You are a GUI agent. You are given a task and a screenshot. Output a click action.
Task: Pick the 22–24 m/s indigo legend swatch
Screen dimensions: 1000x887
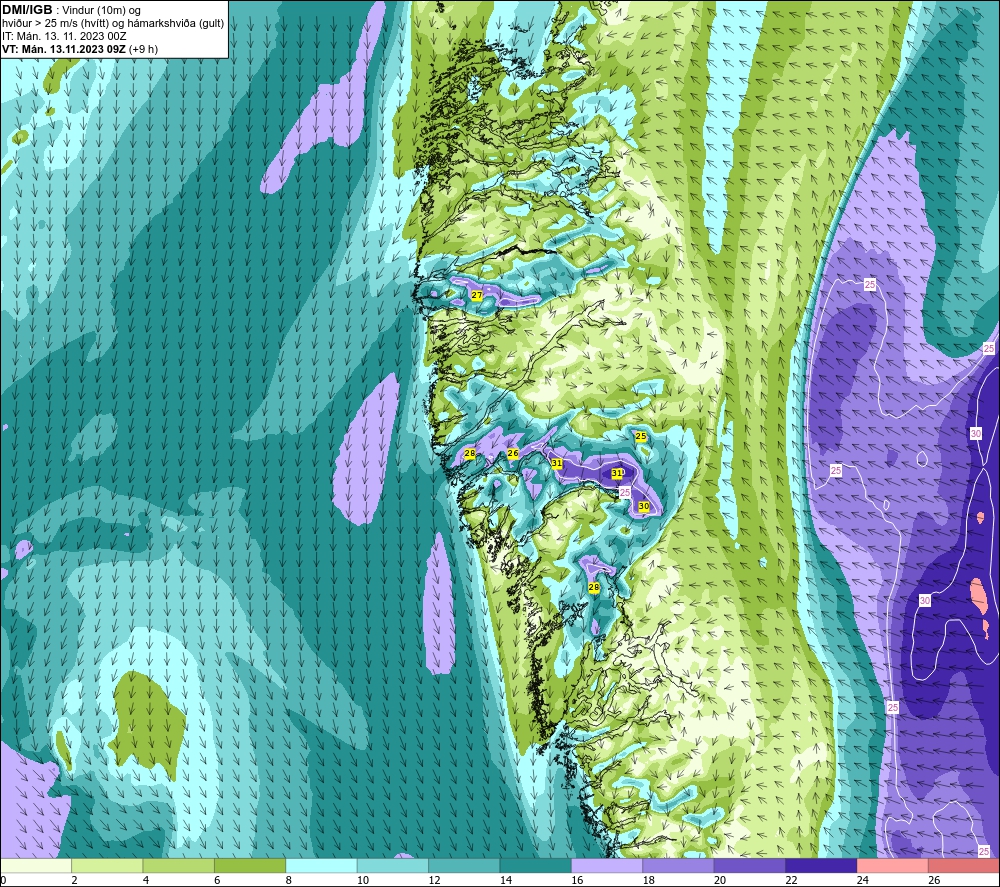pyautogui.click(x=821, y=865)
